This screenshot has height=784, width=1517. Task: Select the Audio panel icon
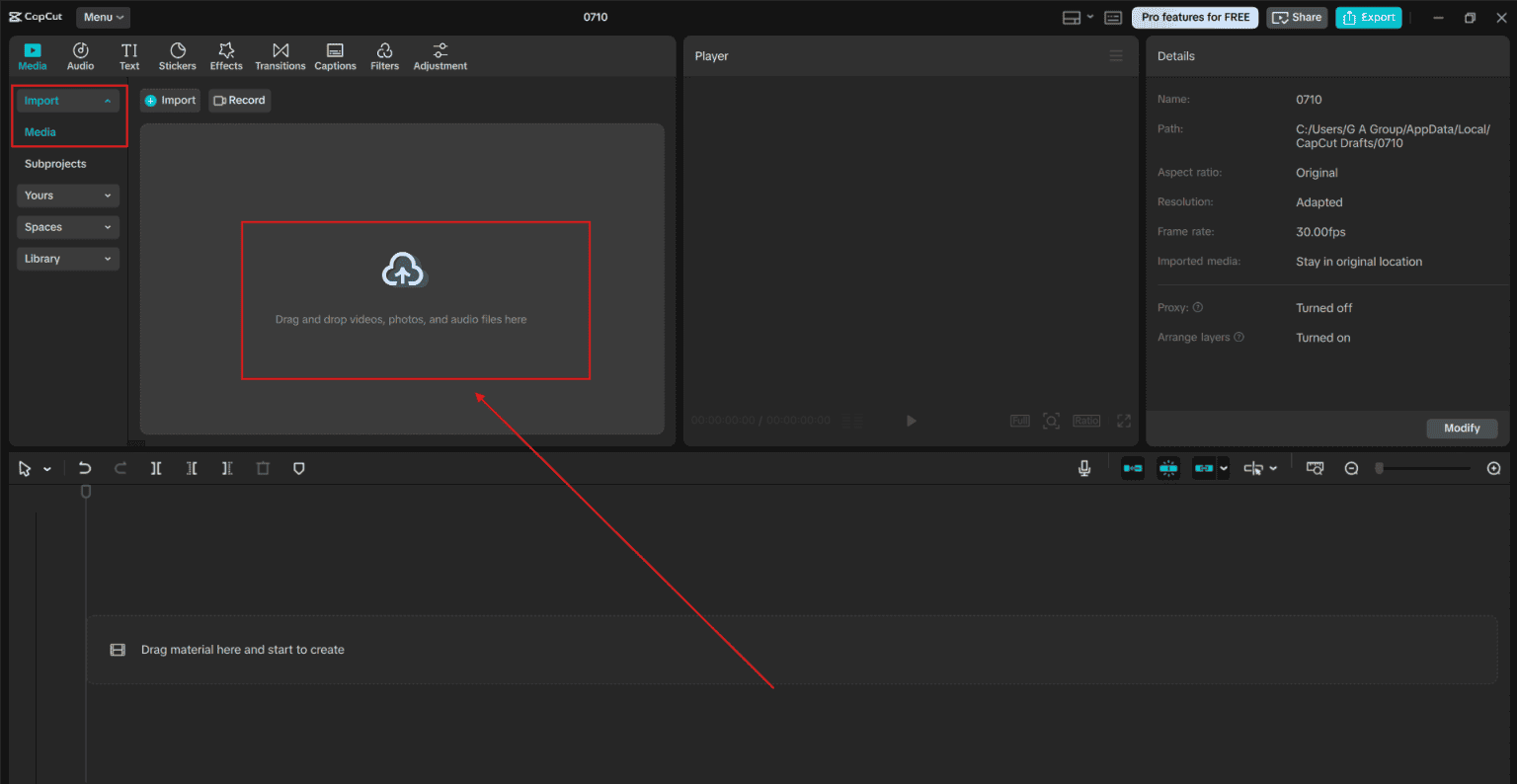point(80,54)
